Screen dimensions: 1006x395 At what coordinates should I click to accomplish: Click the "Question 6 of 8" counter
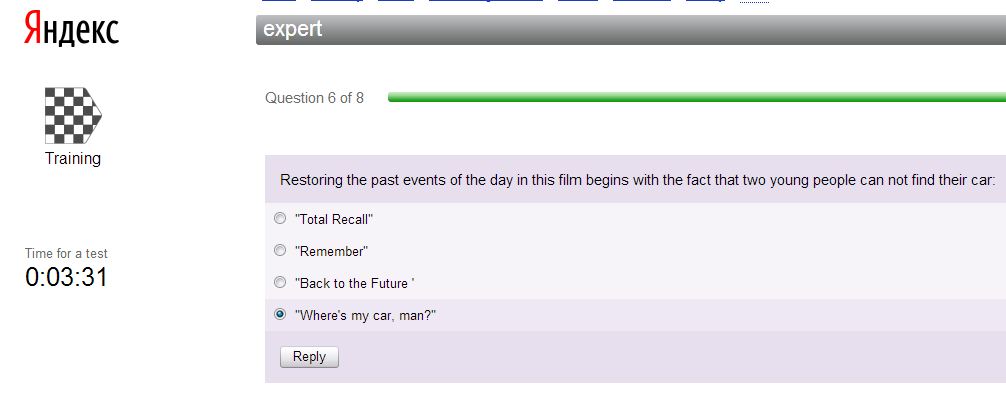[314, 98]
